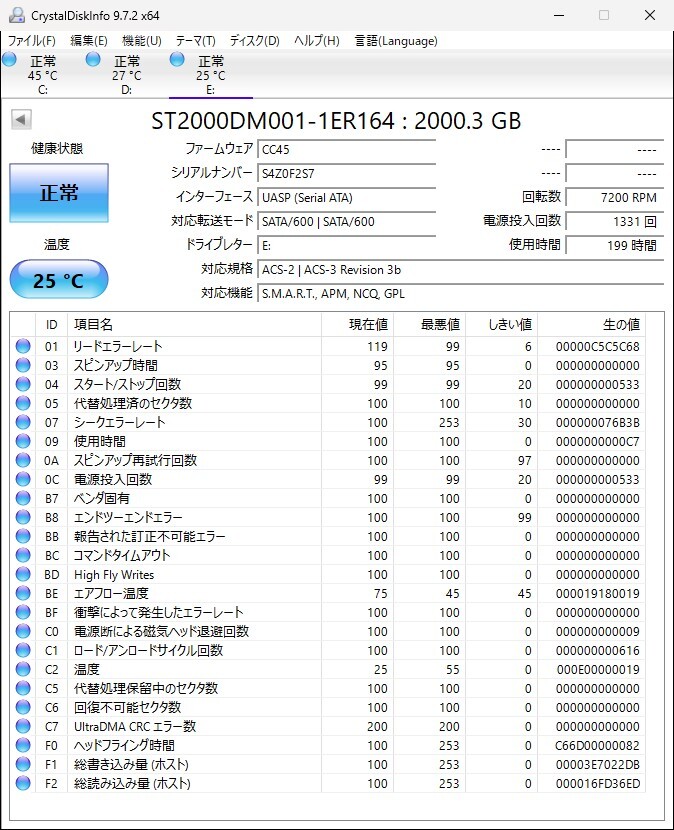The height and width of the screenshot is (830, 674).
Task: Click status orb of 報告された訂正不可能エラー row
Action: pos(23,536)
